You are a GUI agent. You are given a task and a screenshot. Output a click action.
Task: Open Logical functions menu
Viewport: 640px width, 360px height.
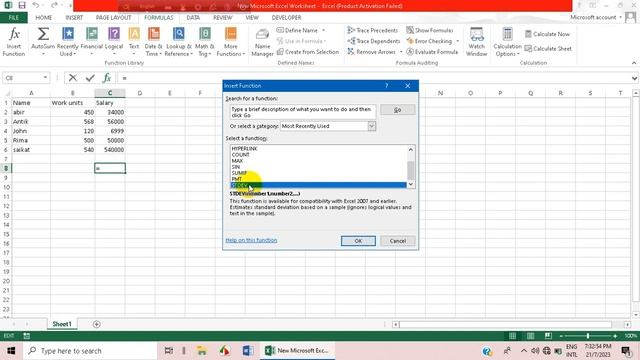click(x=114, y=42)
